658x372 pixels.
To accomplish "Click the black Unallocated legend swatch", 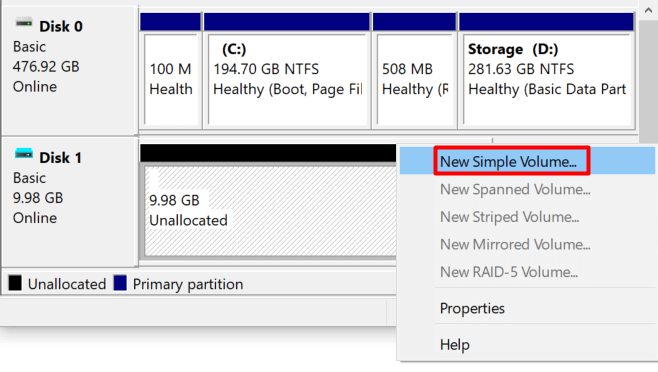I will pyautogui.click(x=15, y=283).
